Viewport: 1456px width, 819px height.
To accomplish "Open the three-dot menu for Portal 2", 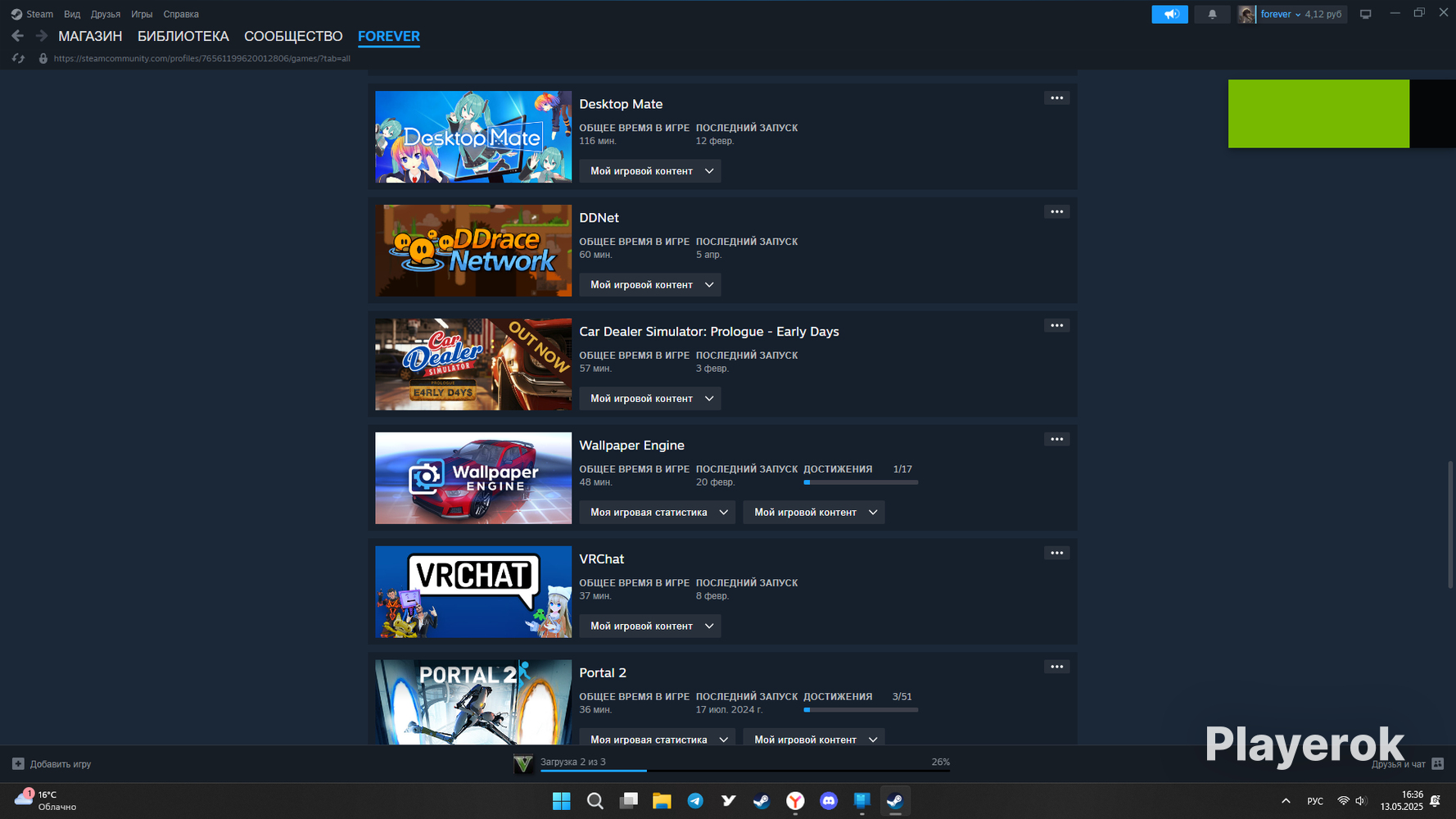I will [1057, 667].
